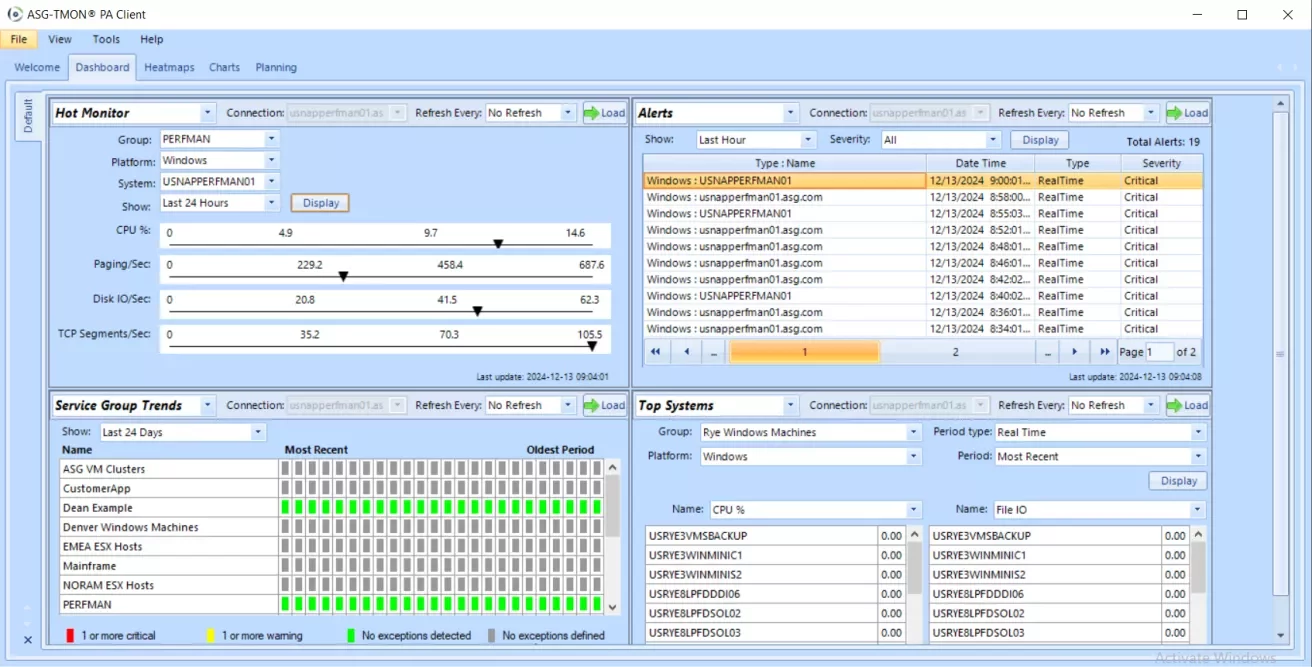Load the Top Systems panel
The height and width of the screenshot is (667, 1312).
coord(1188,405)
